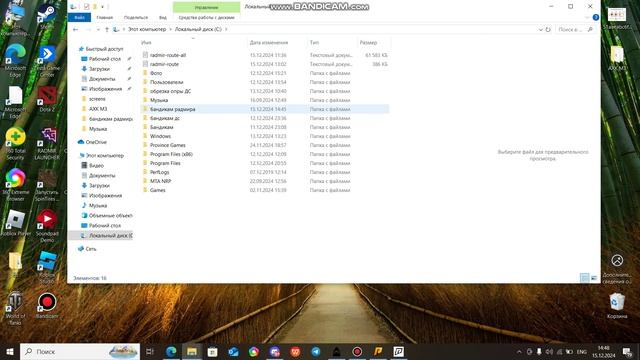Viewport: 640px width, 360px height.
Task: Launch 360 Total Security from desktop
Action: coord(15,144)
